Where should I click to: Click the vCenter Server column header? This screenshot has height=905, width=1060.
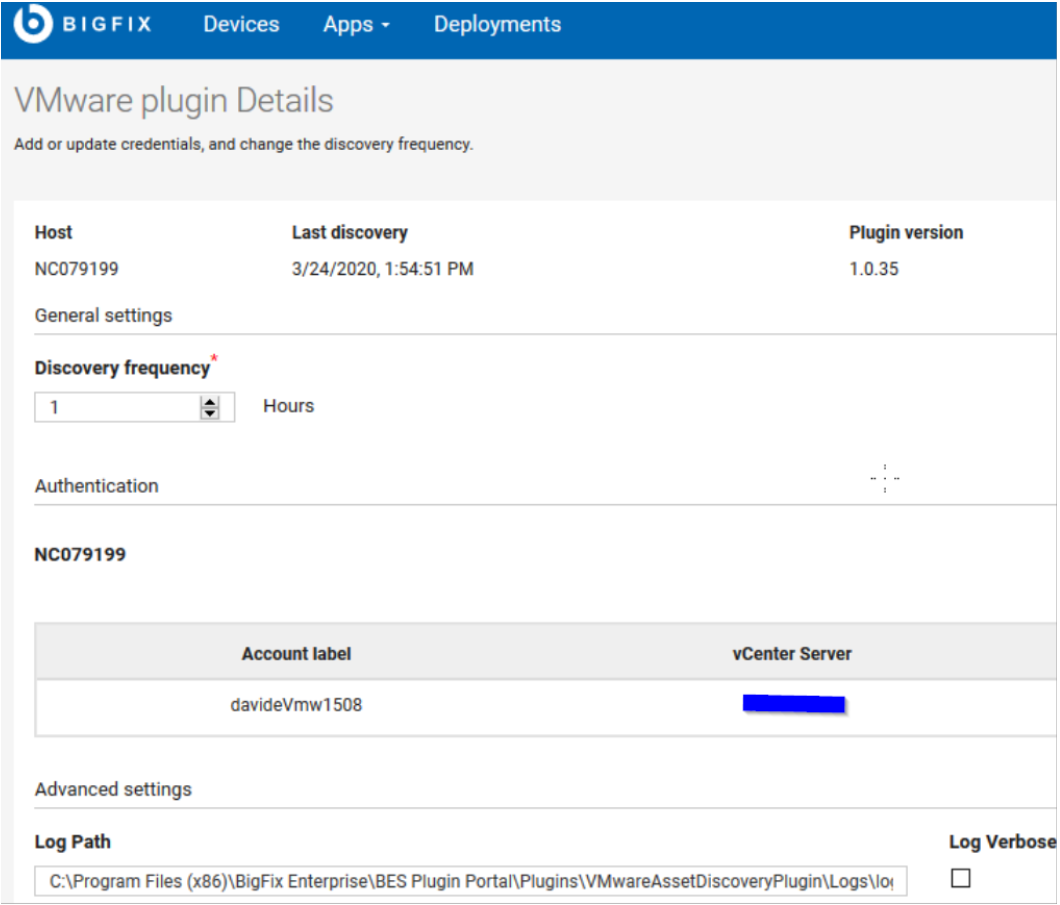pyautogui.click(x=792, y=654)
